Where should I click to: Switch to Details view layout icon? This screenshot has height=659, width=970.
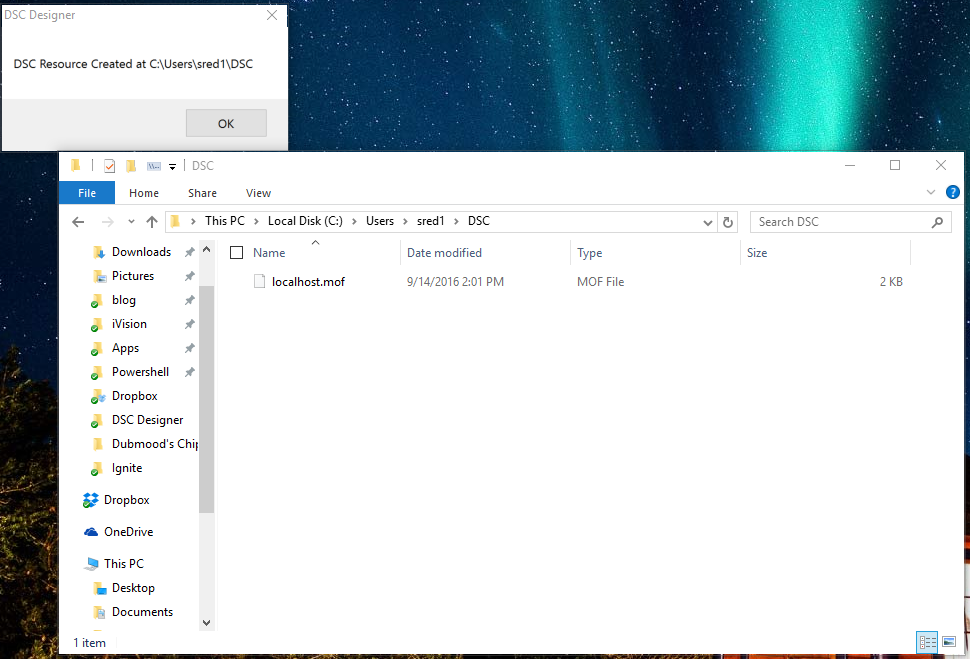coord(927,642)
